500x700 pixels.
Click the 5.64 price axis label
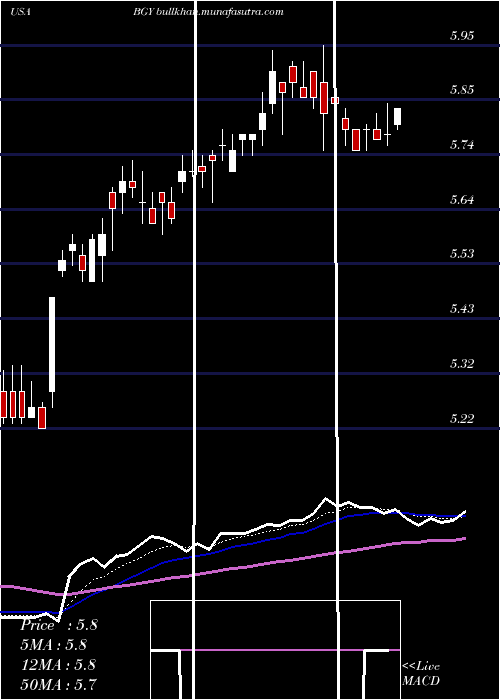click(462, 200)
